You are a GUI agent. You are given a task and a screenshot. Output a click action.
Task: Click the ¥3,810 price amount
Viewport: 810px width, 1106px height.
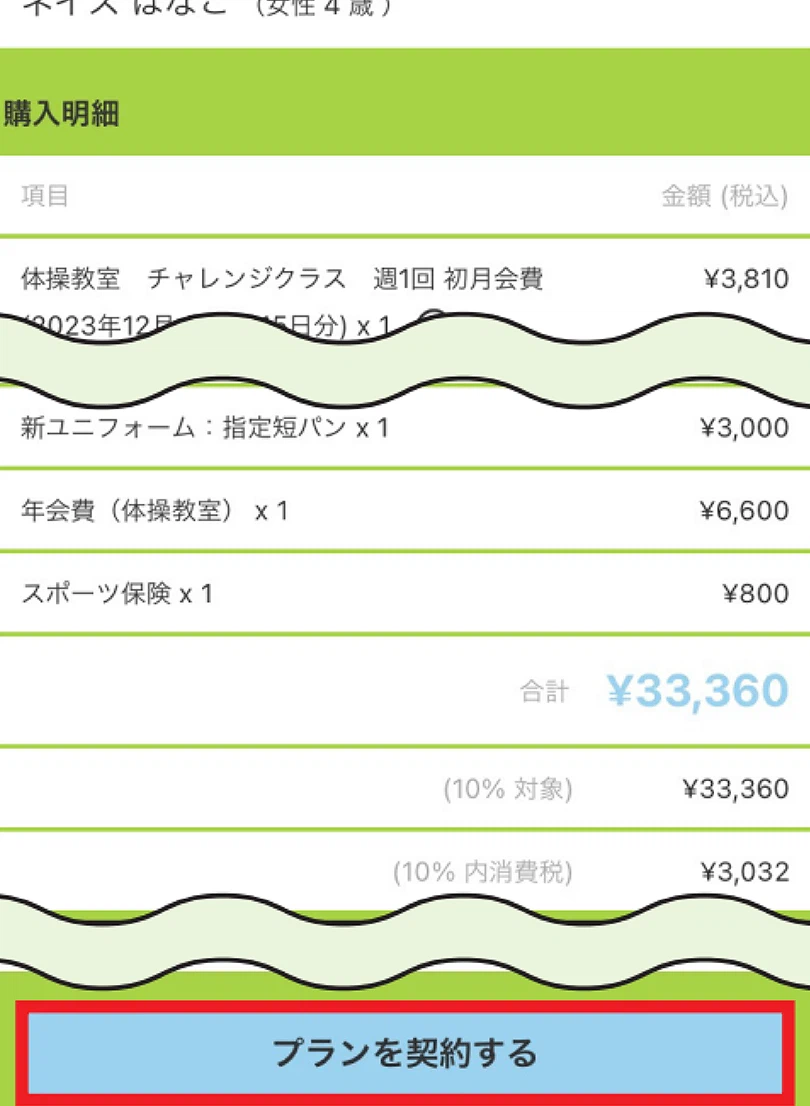pos(746,279)
